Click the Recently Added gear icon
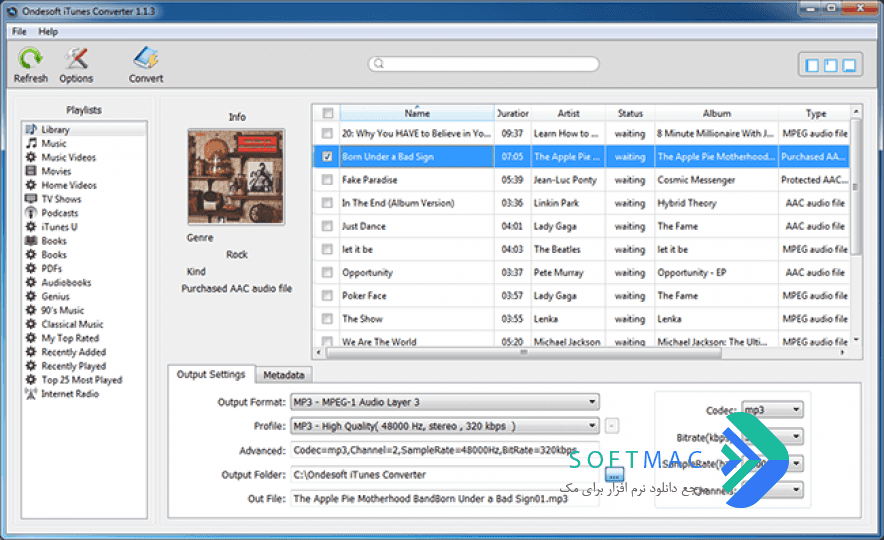Screen dimensions: 884x540 pos(31,352)
